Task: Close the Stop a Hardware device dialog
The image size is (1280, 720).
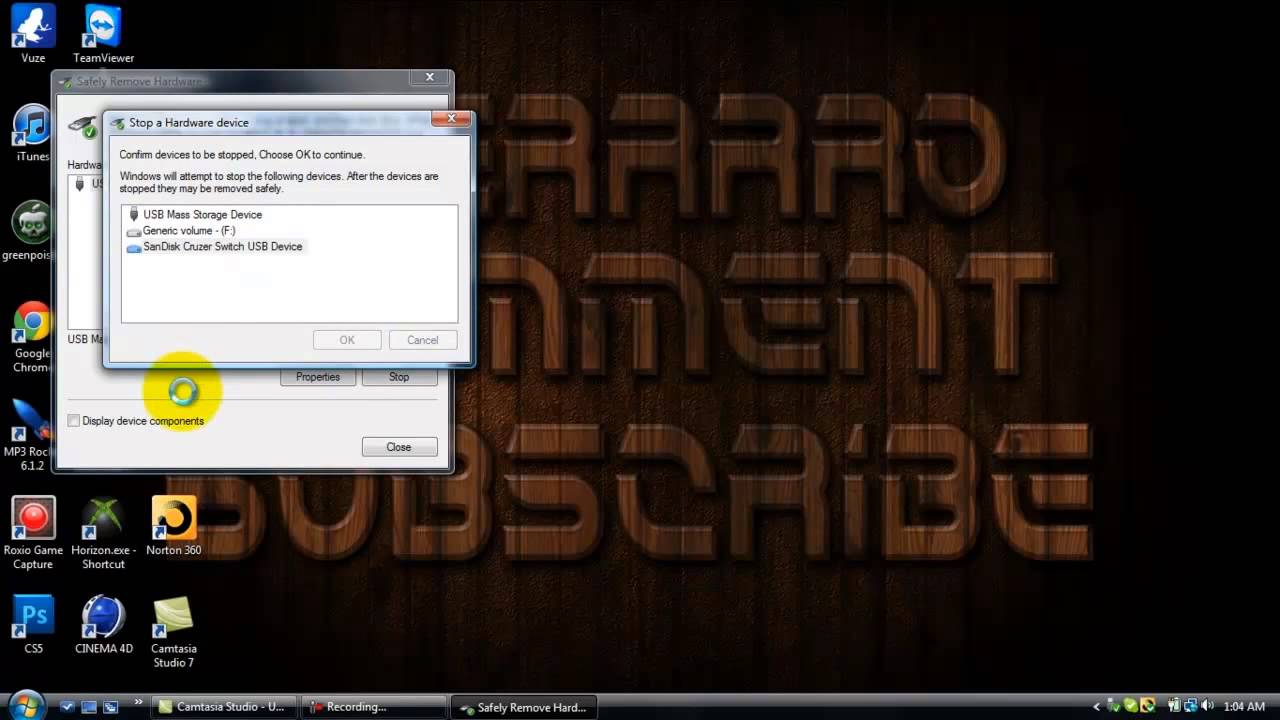Action: tap(451, 119)
